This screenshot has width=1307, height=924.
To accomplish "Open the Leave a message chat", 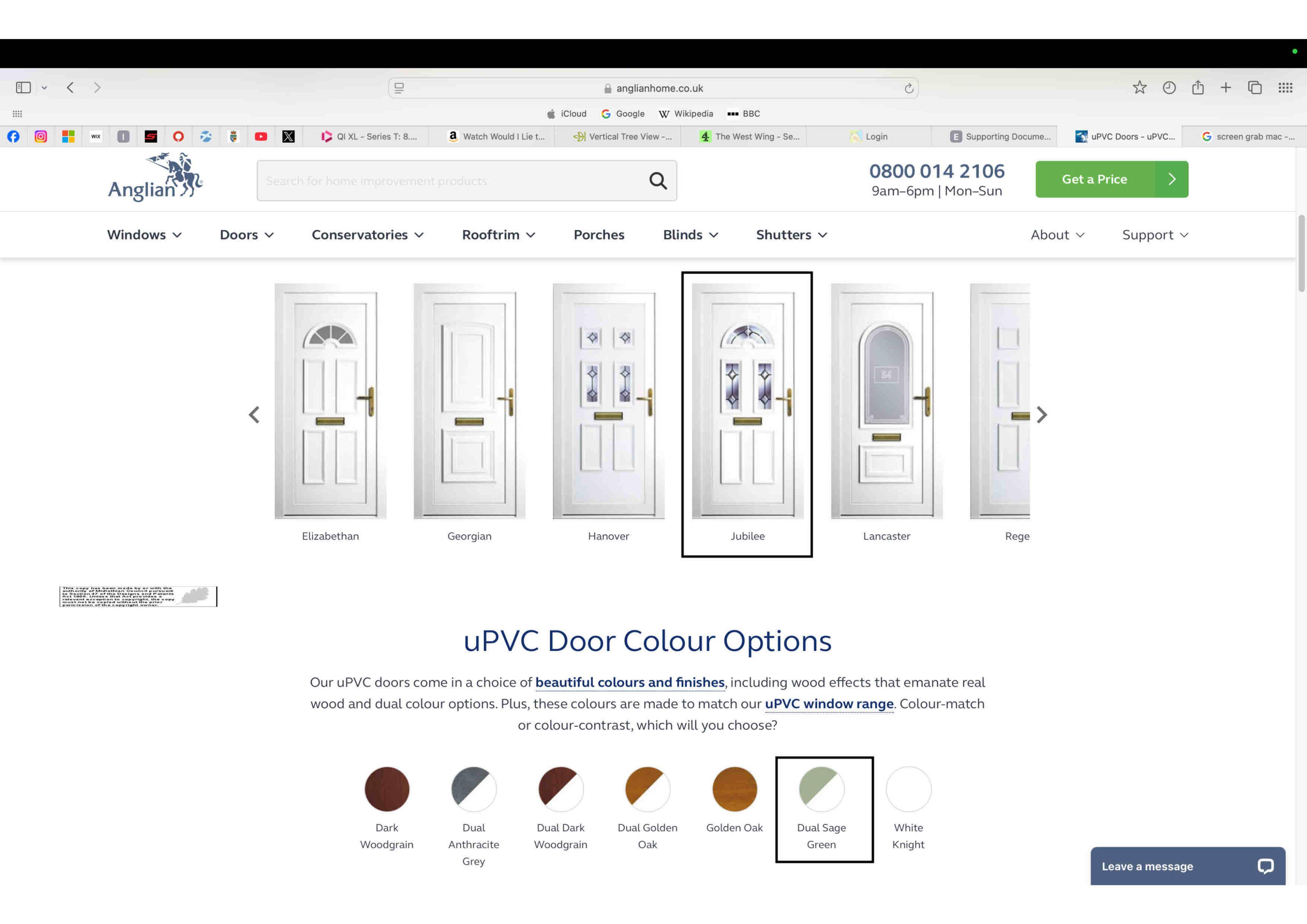I will [x=1187, y=866].
